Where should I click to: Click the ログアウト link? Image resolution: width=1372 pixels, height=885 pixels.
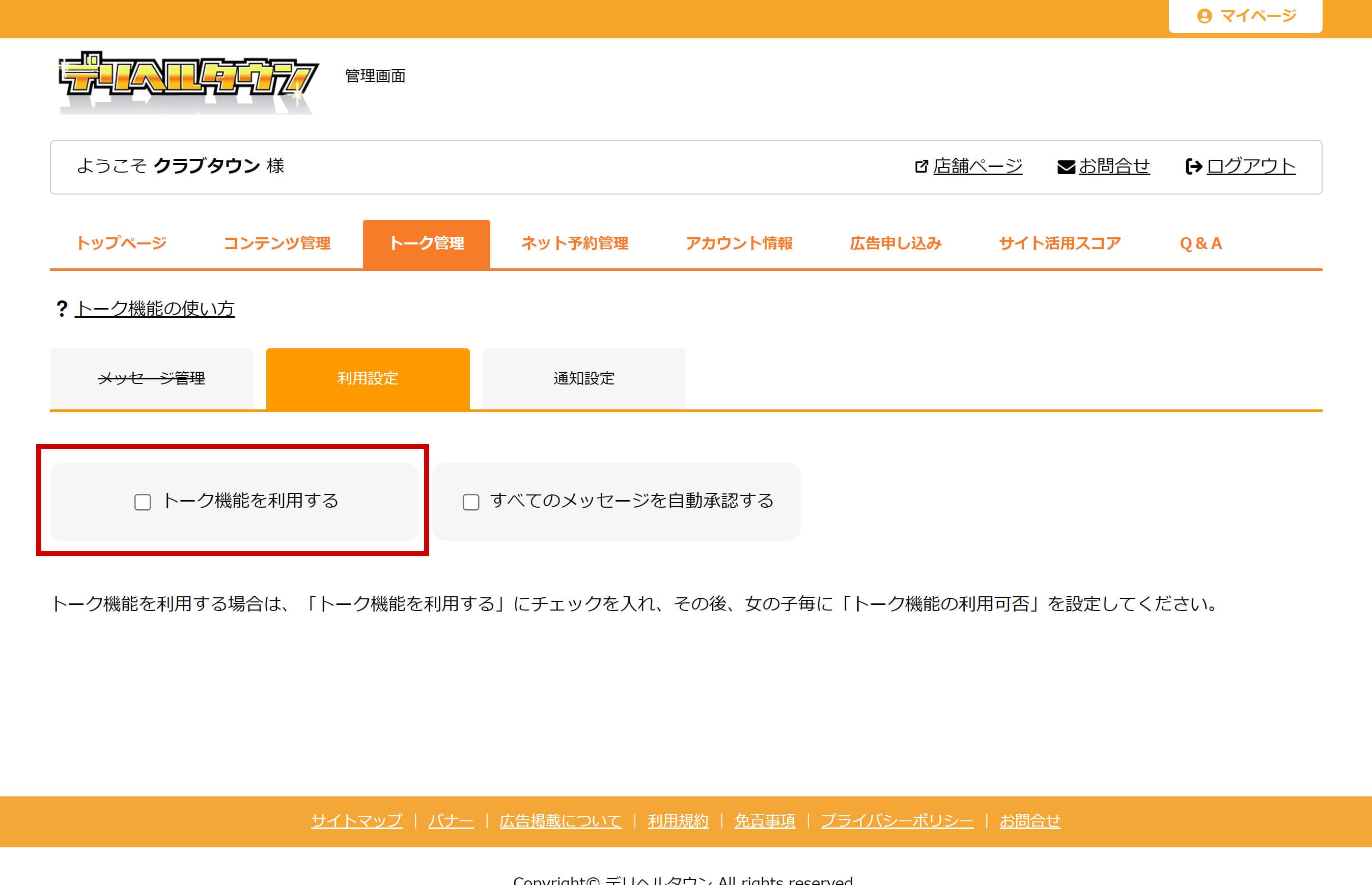click(x=1251, y=167)
